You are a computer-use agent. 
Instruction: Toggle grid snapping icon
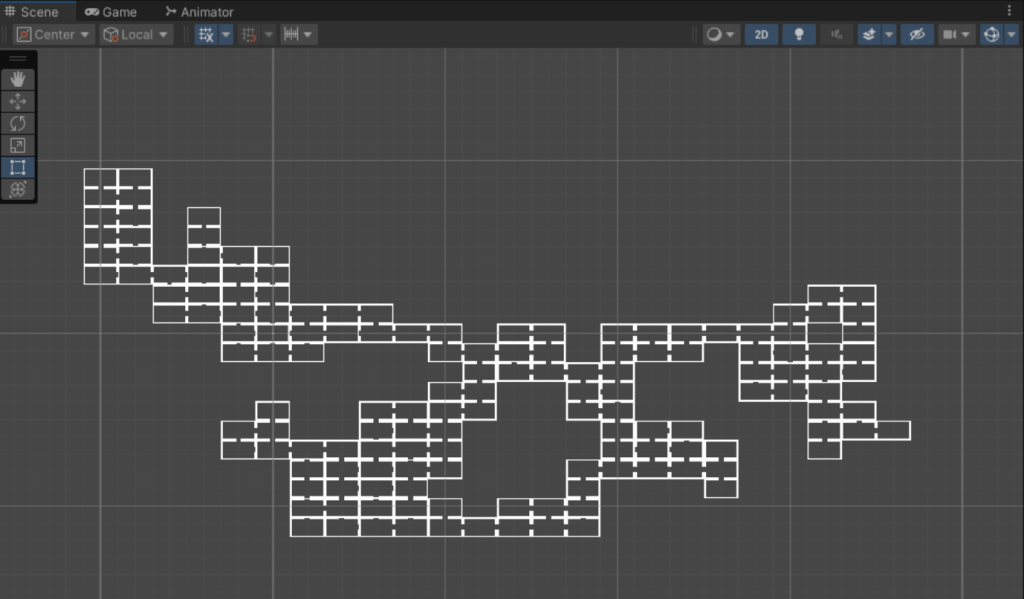[x=249, y=35]
